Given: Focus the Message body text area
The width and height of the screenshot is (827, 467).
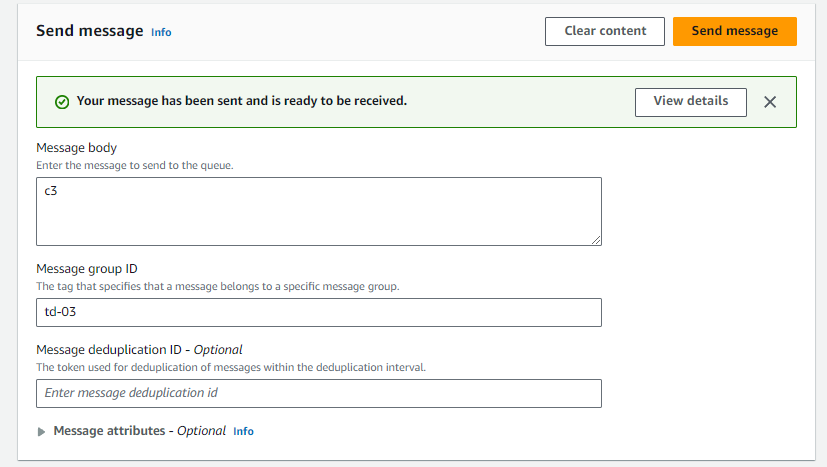Looking at the screenshot, I should pos(318,211).
